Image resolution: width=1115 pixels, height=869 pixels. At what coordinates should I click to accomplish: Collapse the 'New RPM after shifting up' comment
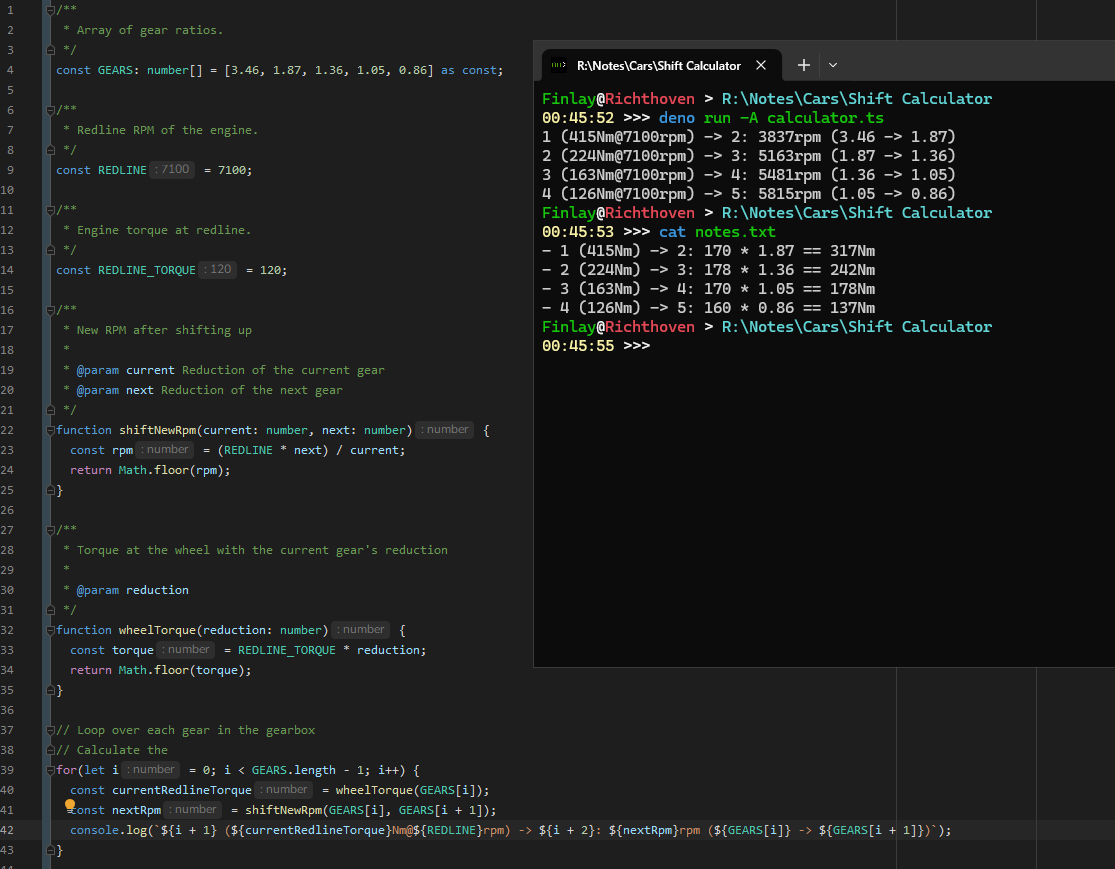[x=51, y=310]
